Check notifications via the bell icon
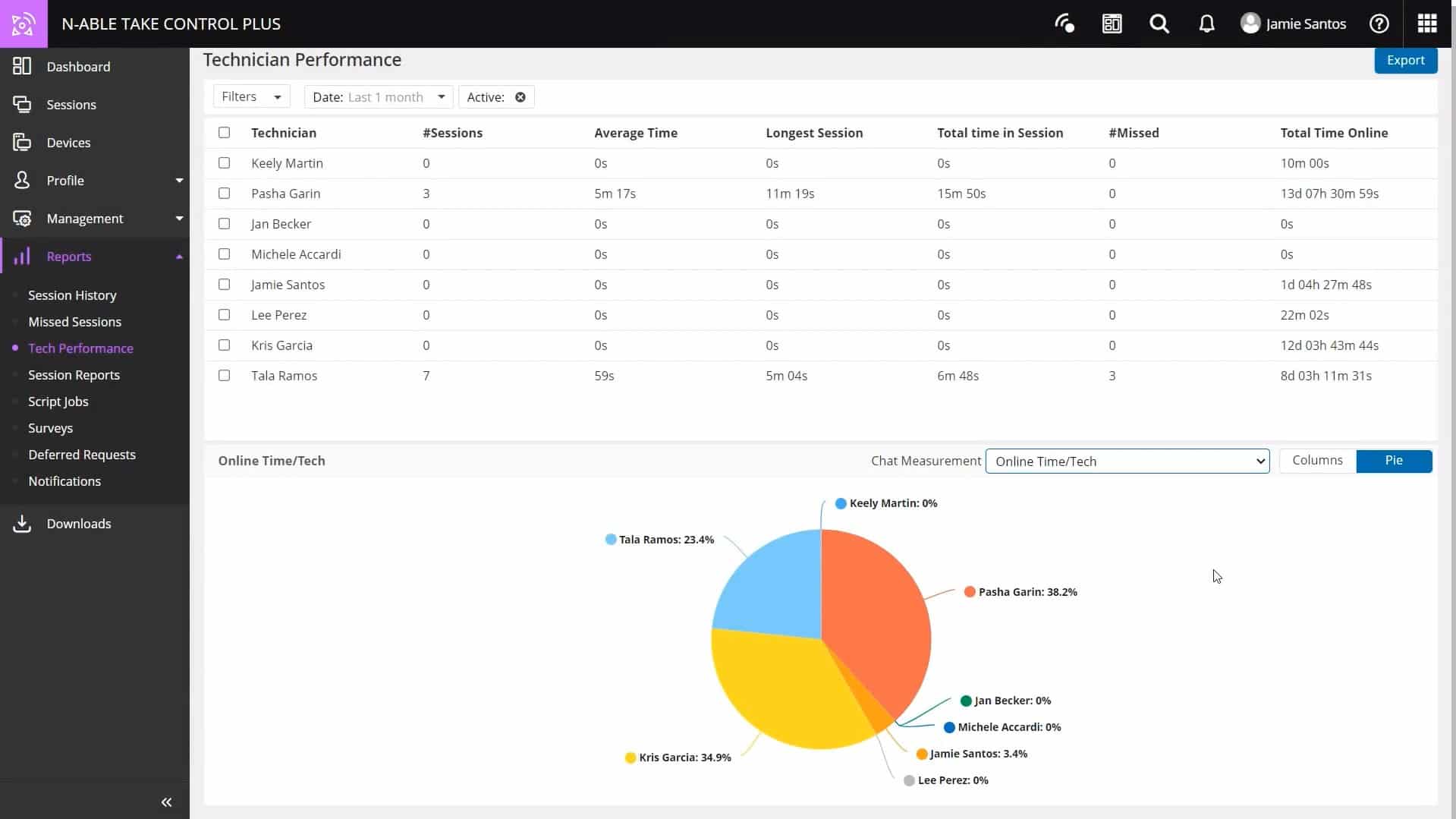 (x=1206, y=24)
